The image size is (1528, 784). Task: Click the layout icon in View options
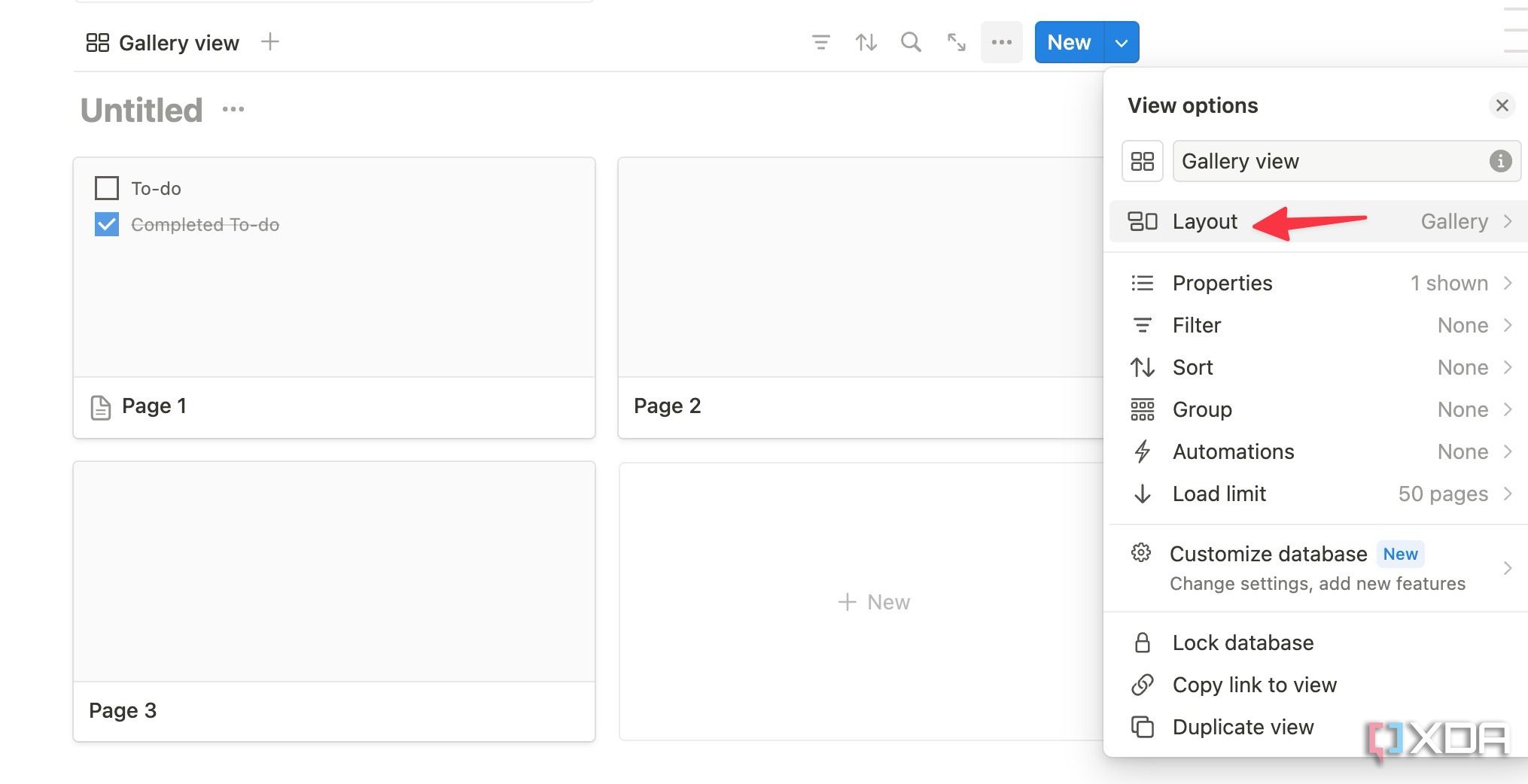point(1143,221)
